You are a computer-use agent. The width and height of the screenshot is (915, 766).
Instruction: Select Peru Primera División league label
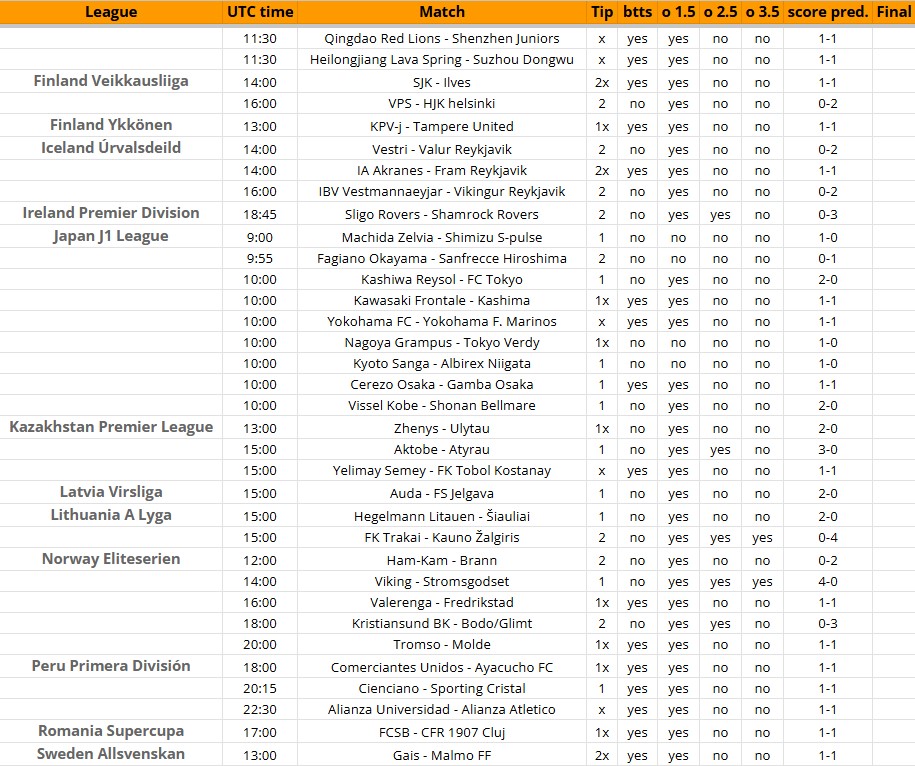111,666
